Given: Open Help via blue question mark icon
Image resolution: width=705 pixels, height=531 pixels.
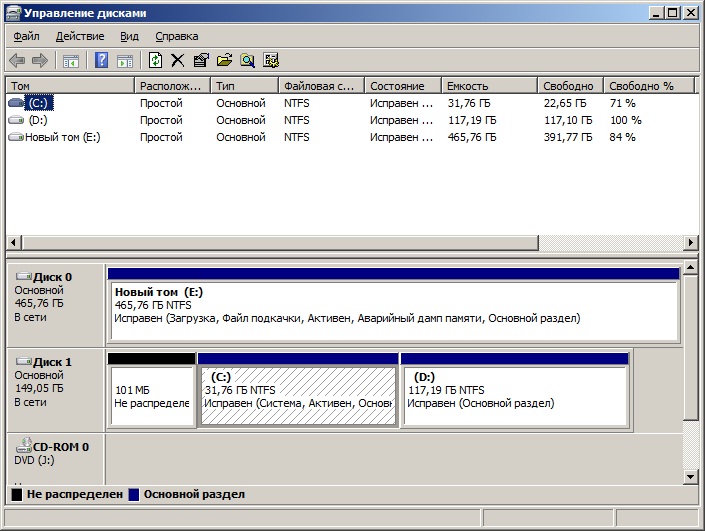Looking at the screenshot, I should tap(101, 61).
